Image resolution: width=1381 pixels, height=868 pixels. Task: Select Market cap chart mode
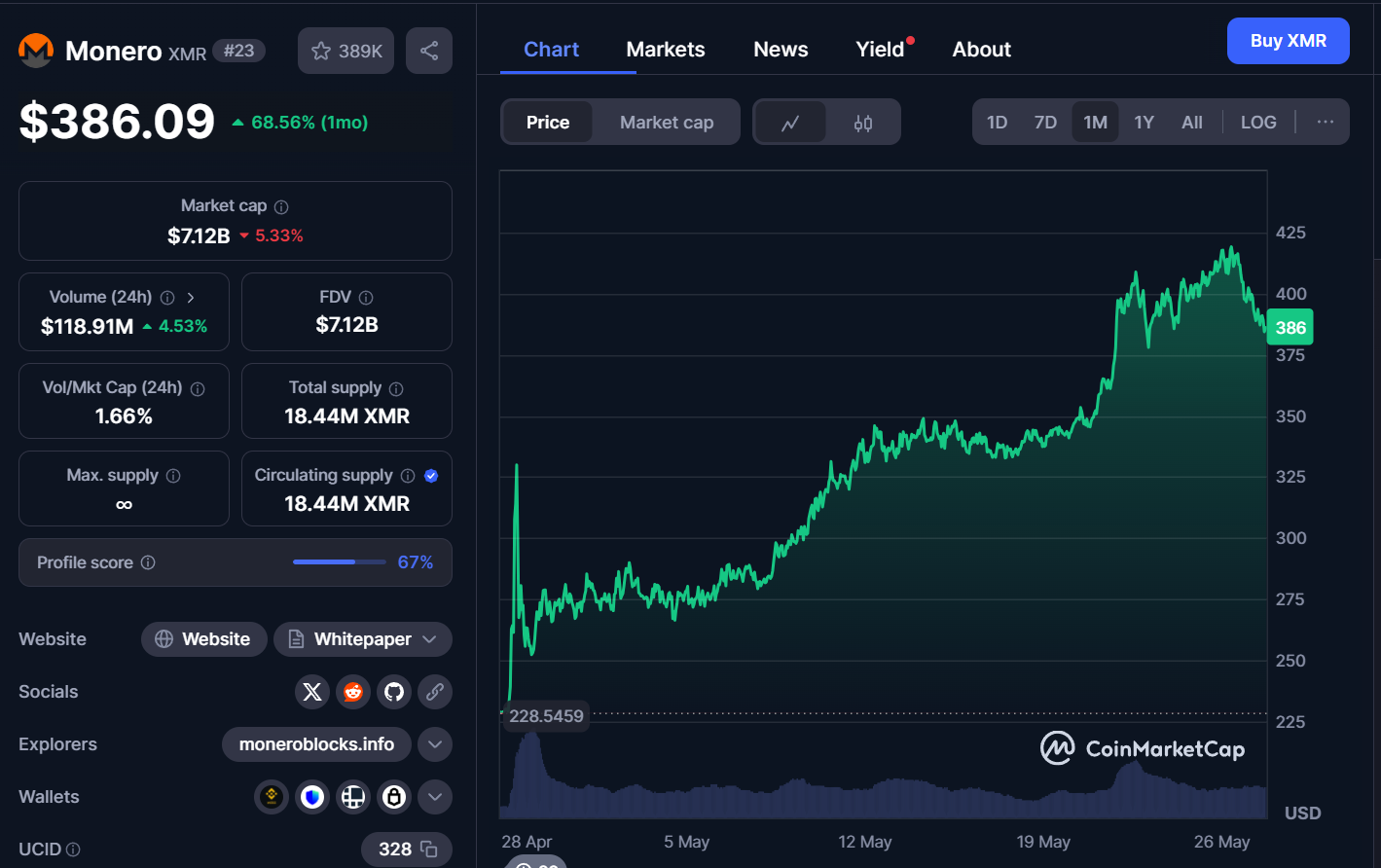tap(667, 123)
